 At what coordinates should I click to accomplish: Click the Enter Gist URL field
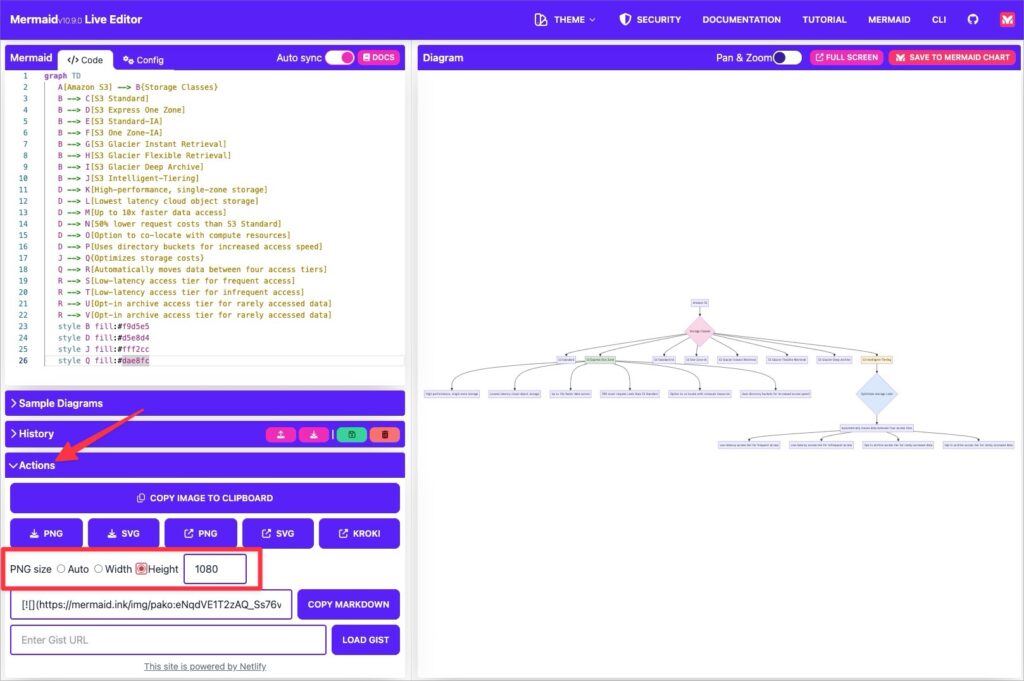(168, 640)
